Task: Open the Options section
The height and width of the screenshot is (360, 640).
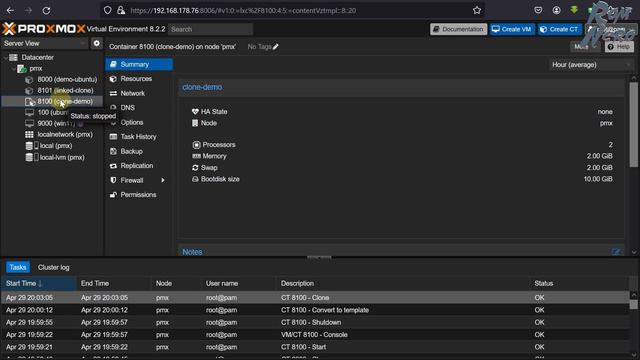Action: click(x=139, y=122)
